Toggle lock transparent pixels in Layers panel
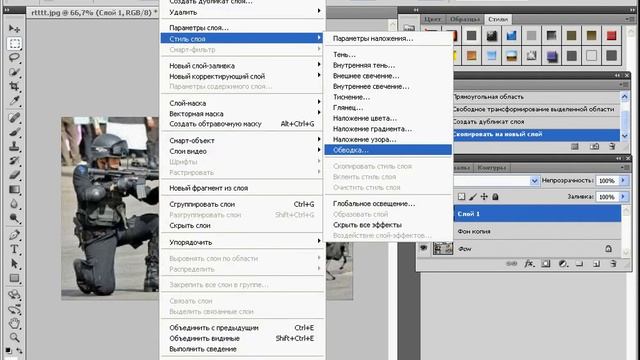 461,197
